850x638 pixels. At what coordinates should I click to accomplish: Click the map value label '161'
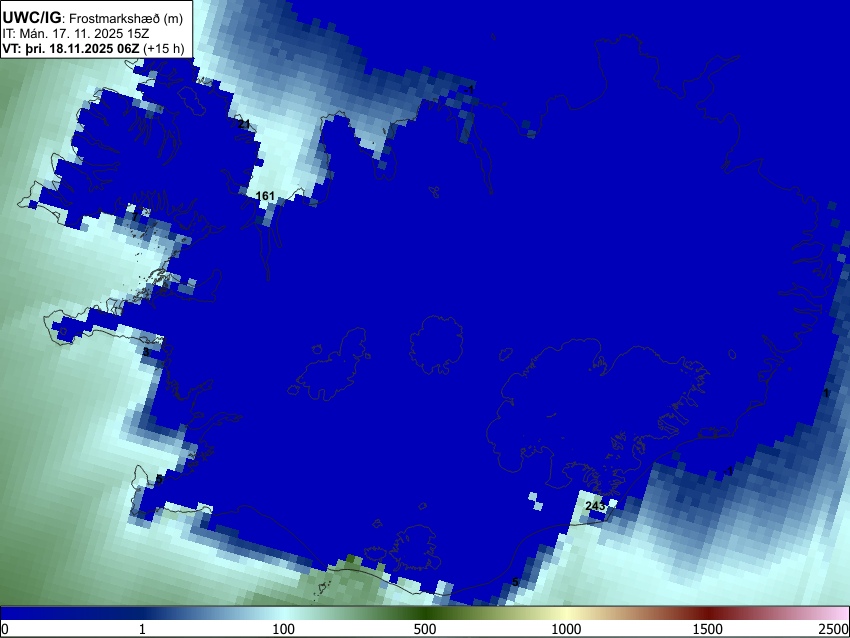(x=265, y=196)
